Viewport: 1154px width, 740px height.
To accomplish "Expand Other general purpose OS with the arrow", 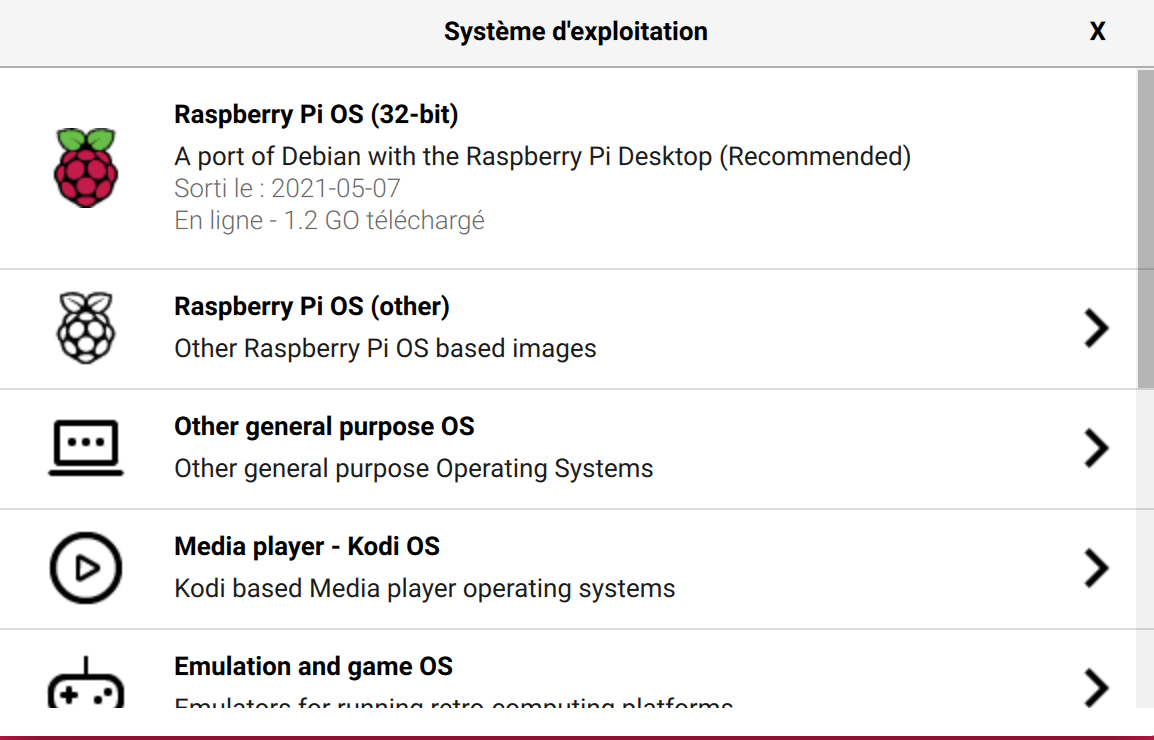I will [1097, 448].
